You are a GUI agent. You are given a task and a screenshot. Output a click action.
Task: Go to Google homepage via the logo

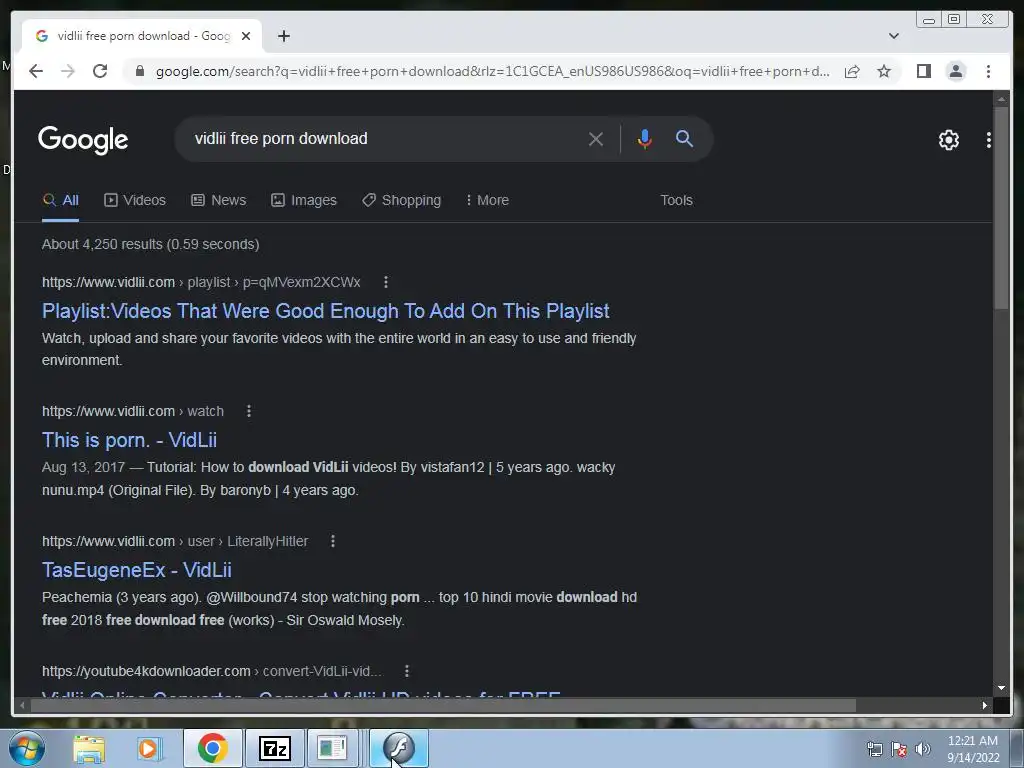[x=83, y=140]
